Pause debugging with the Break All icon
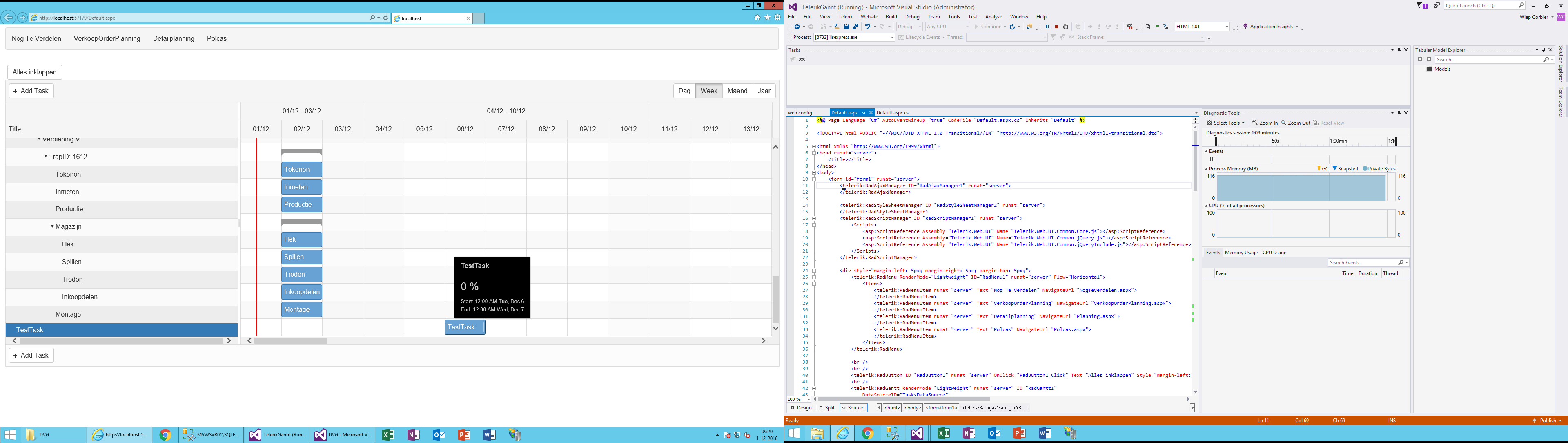The image size is (1568, 443). point(1047,27)
